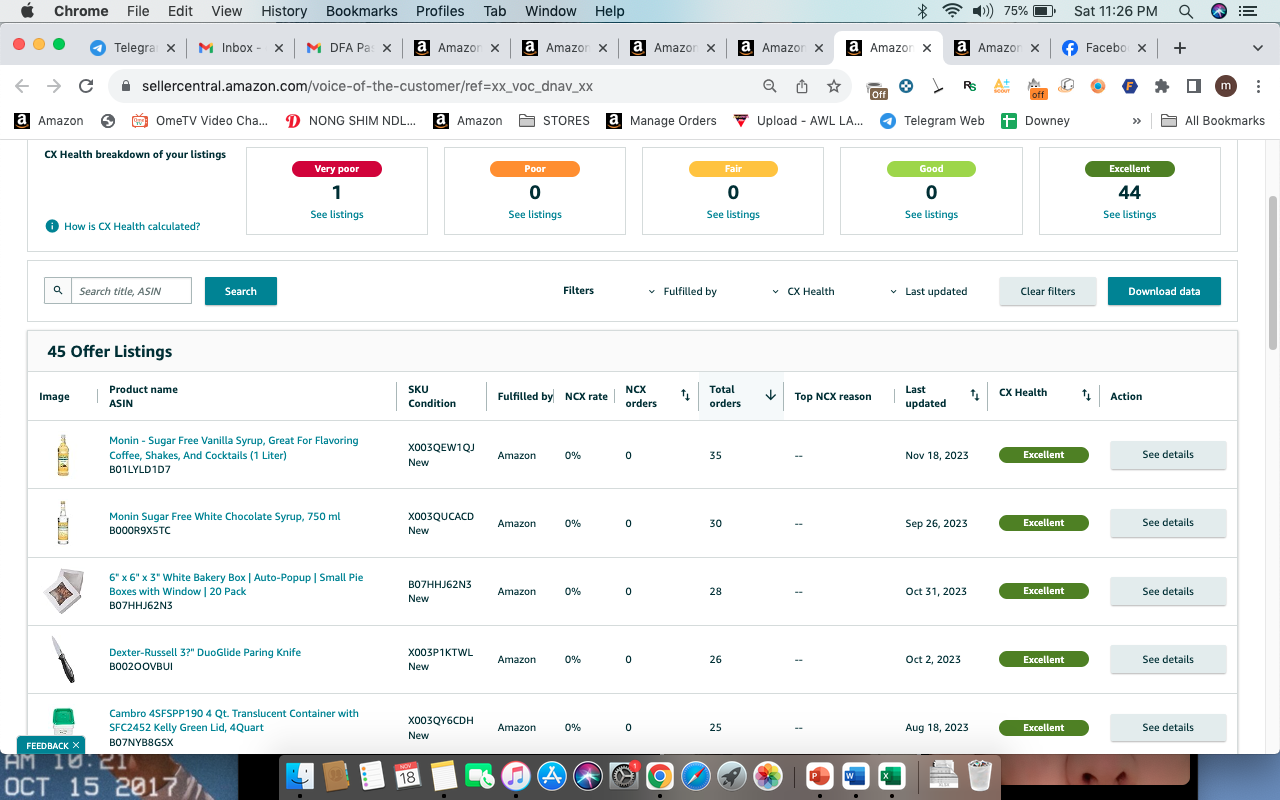
Task: Open Siri from the Dock
Action: pyautogui.click(x=588, y=775)
